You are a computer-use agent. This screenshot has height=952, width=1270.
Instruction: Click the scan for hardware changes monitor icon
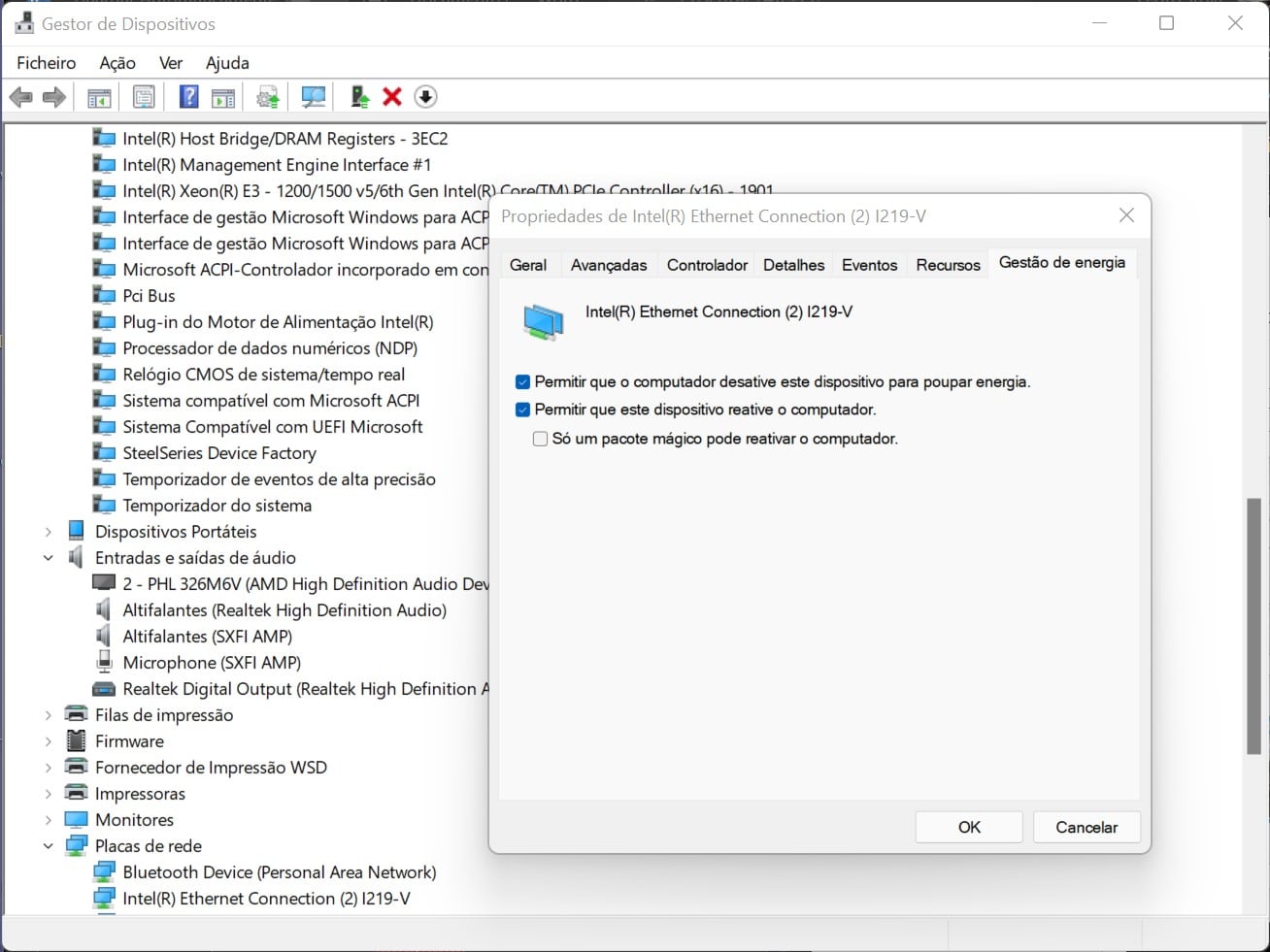[313, 97]
